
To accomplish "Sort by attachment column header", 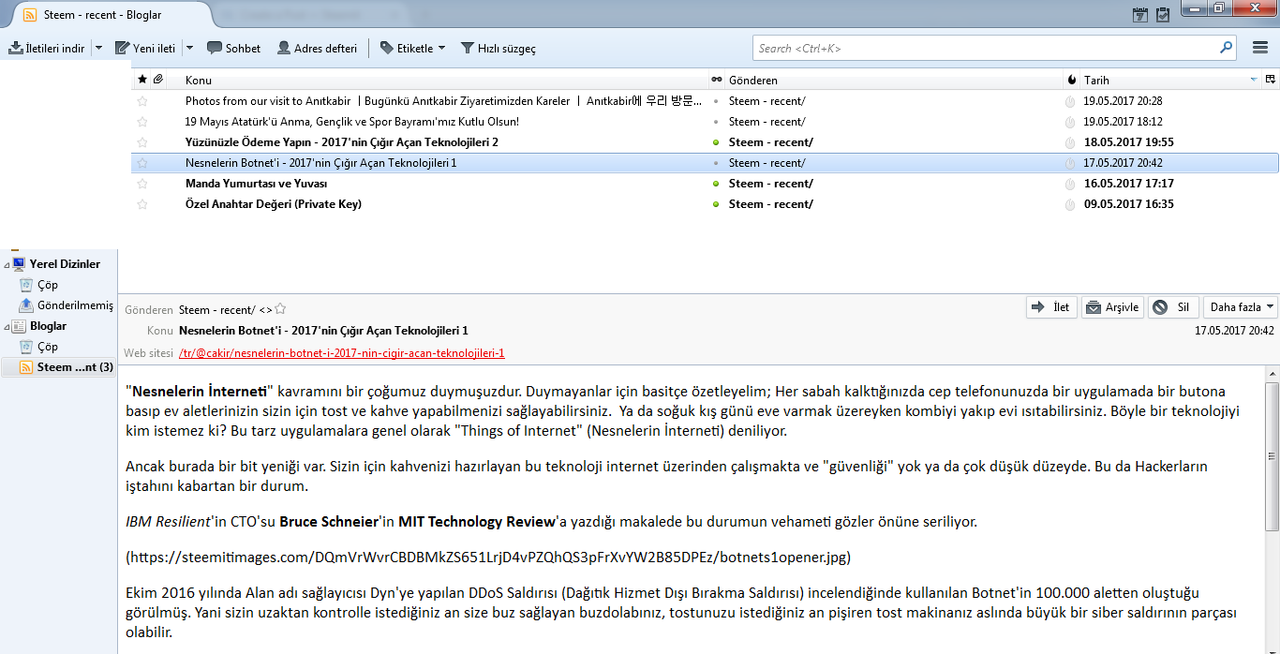I will [158, 80].
